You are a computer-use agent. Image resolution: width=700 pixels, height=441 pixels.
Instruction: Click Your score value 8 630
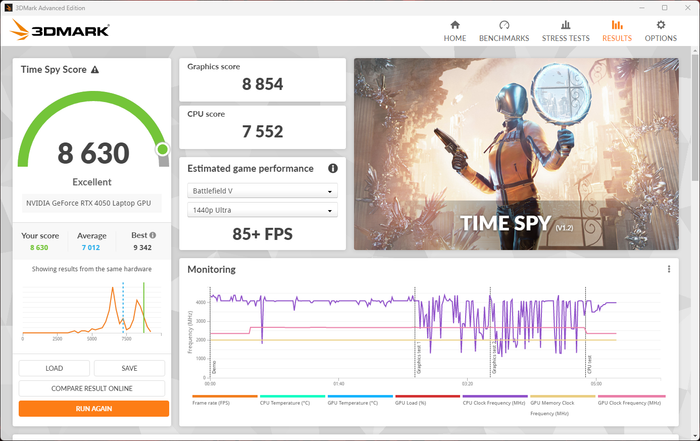point(39,247)
